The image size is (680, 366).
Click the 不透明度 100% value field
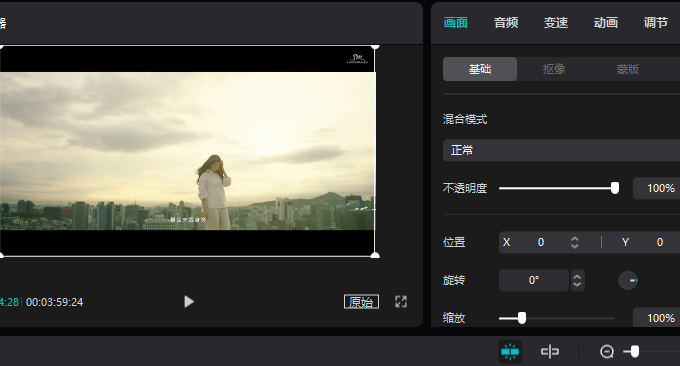657,188
